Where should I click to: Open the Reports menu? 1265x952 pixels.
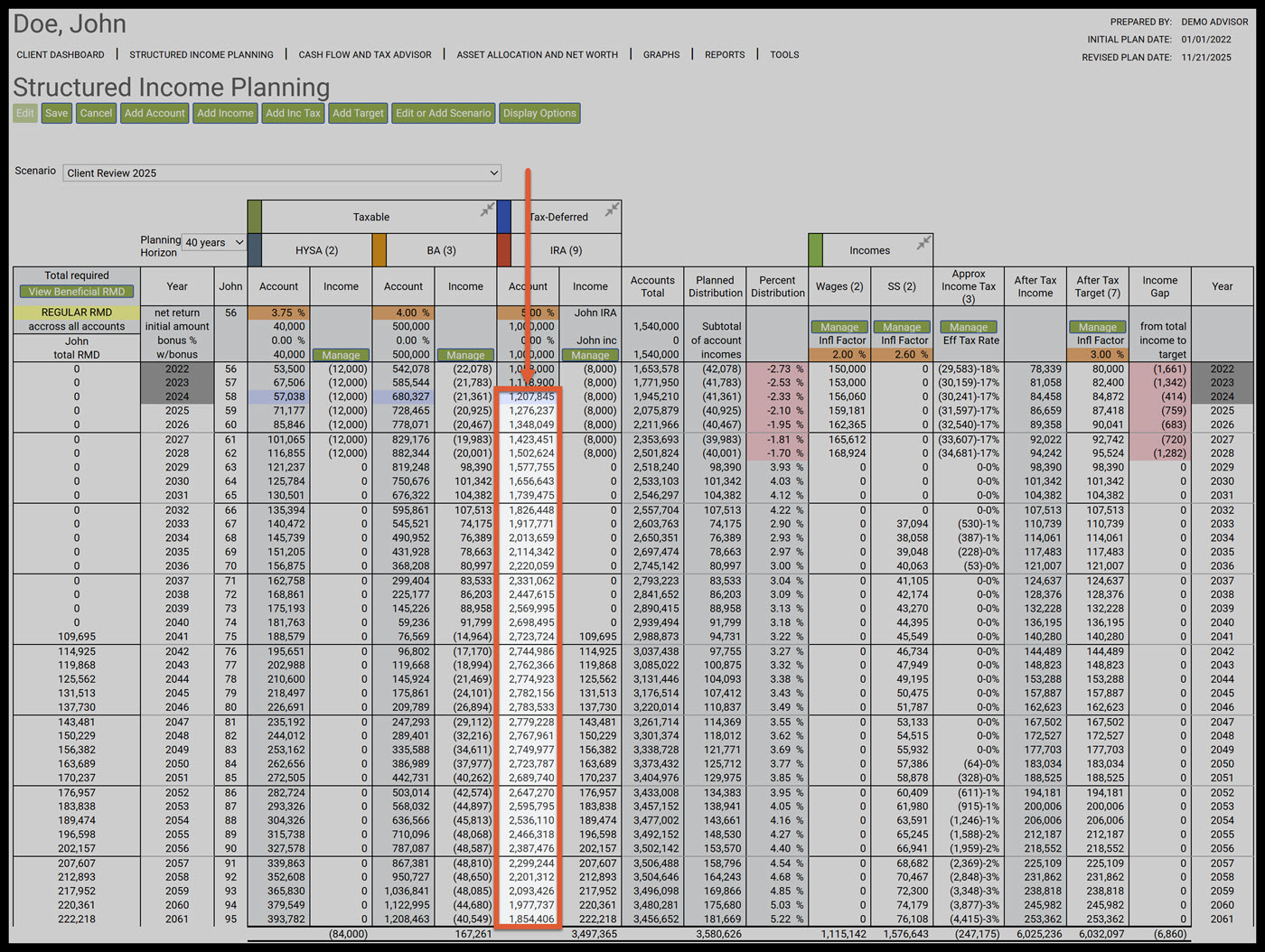point(725,55)
